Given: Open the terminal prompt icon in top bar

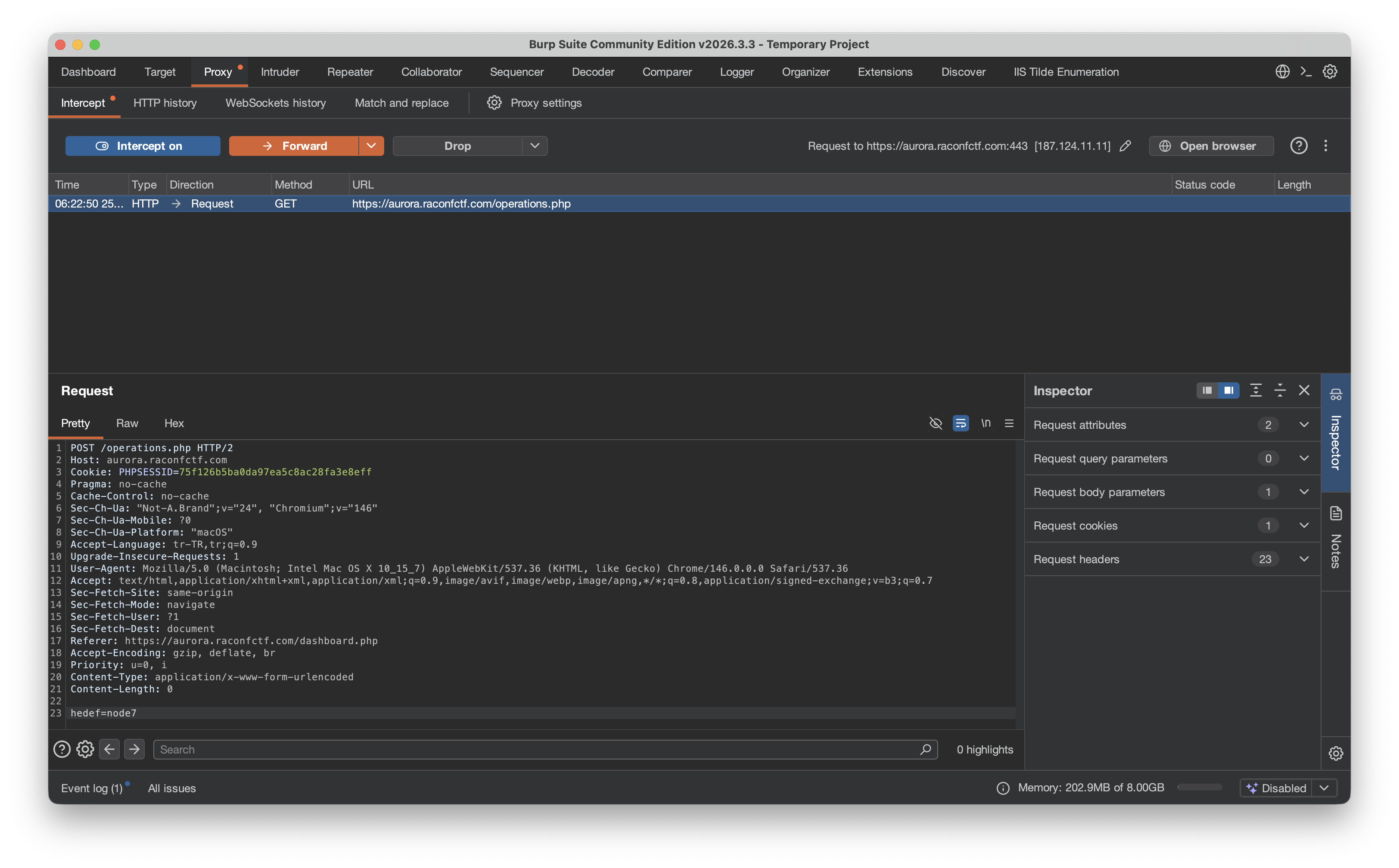Looking at the screenshot, I should click(x=1306, y=72).
